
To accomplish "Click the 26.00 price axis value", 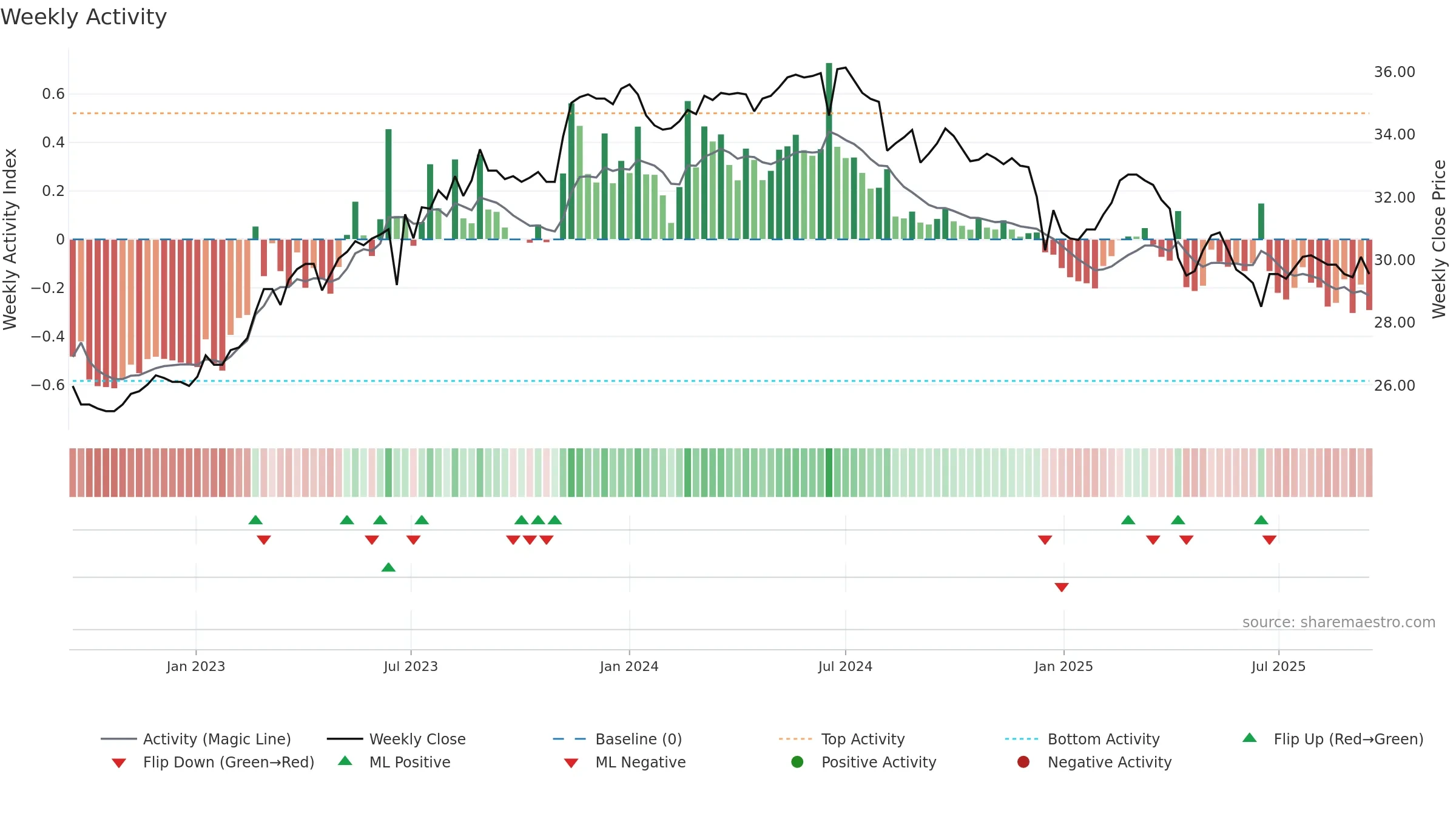I will [x=1395, y=385].
